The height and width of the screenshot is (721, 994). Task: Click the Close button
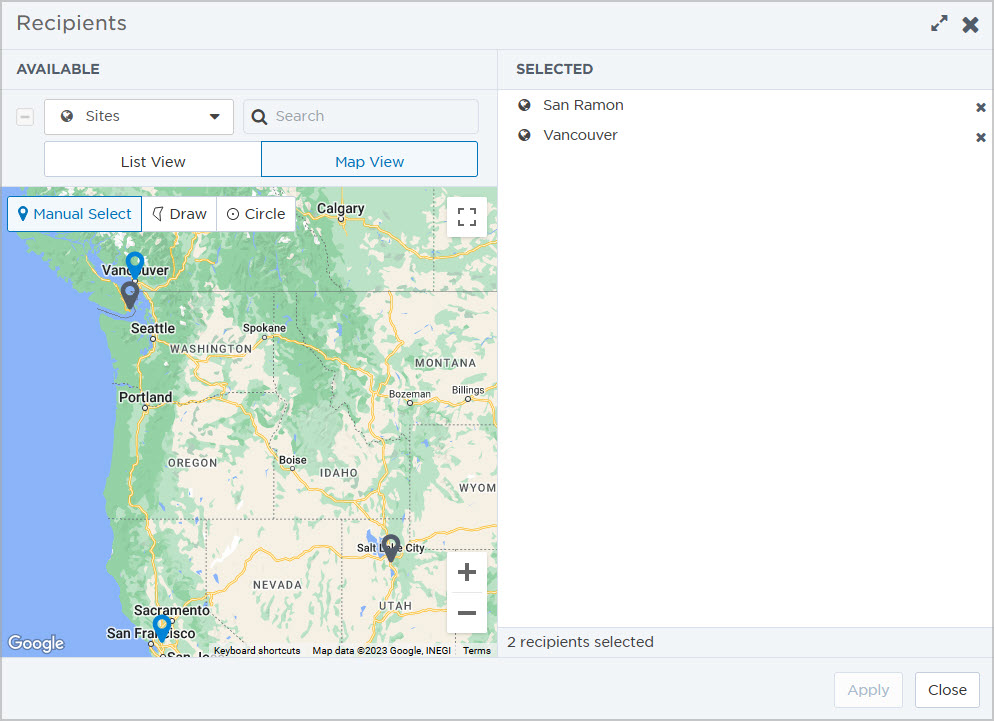point(947,690)
